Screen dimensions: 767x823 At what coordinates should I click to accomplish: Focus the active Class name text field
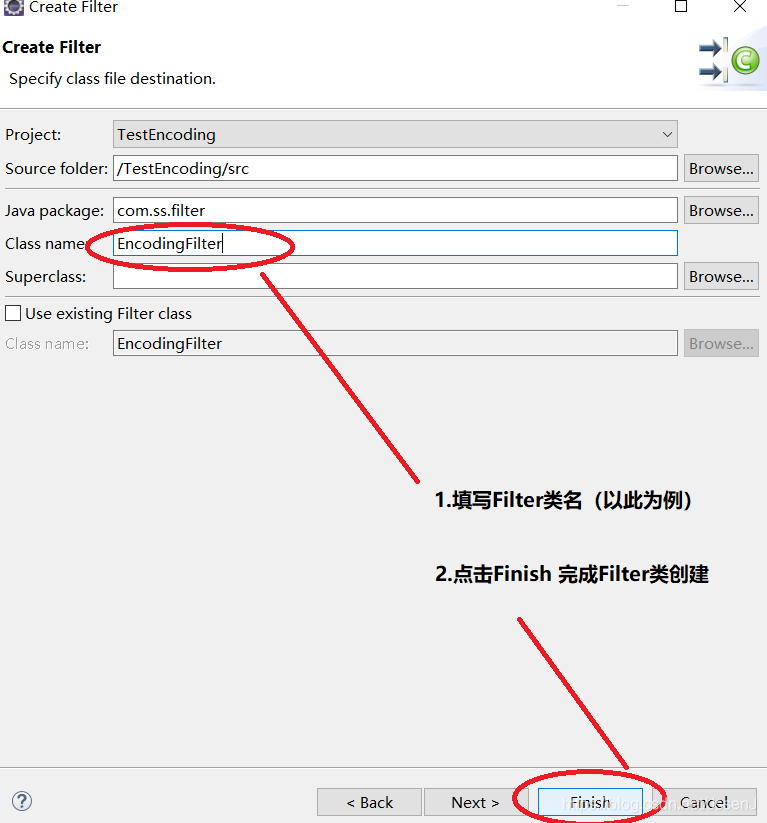[395, 243]
